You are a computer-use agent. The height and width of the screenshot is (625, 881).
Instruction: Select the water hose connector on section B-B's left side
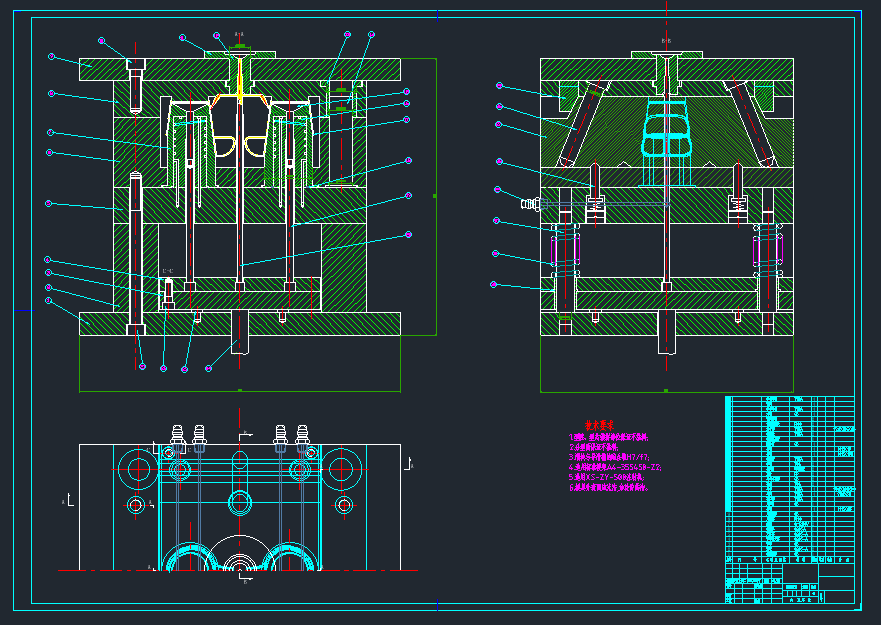pos(532,204)
